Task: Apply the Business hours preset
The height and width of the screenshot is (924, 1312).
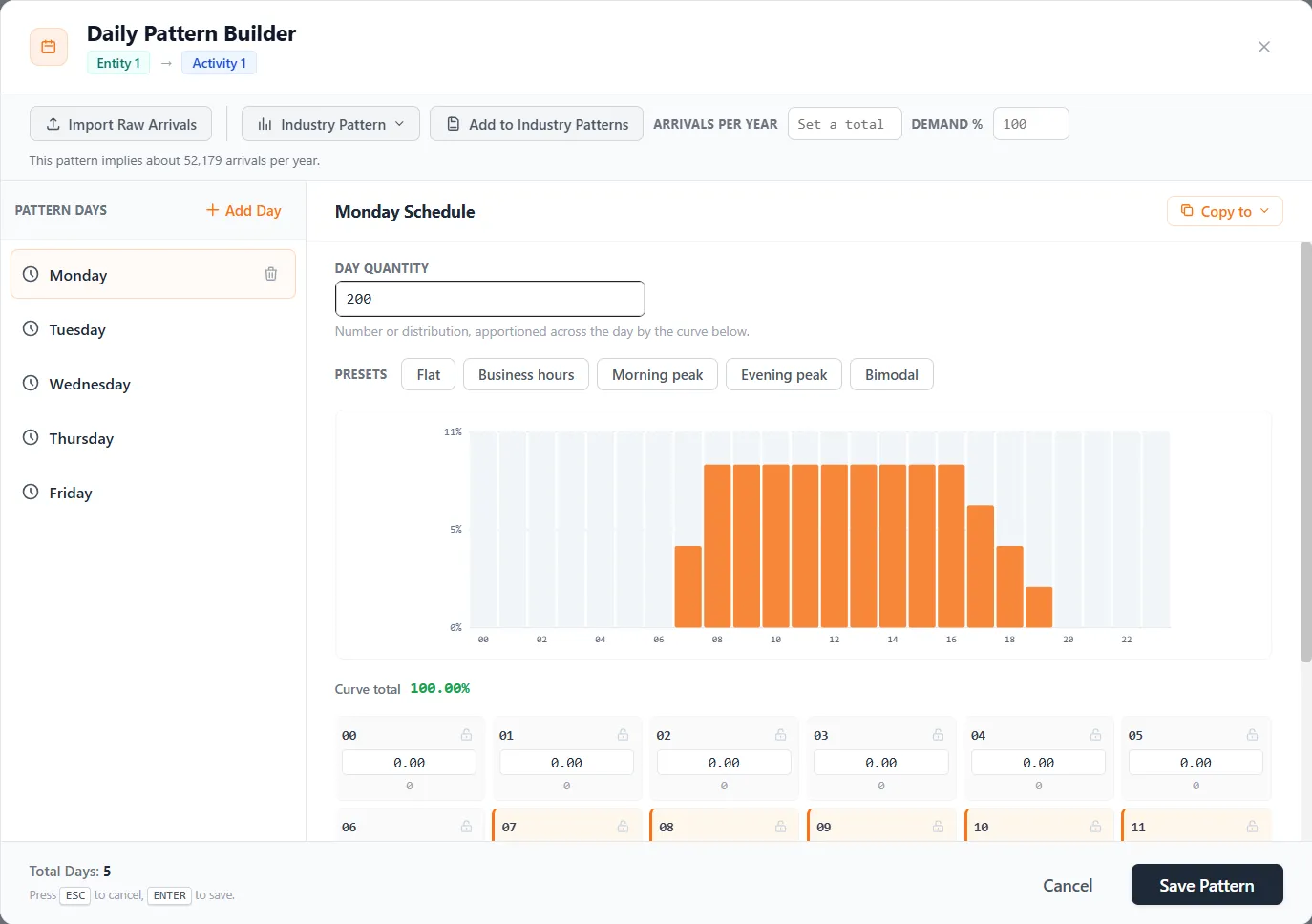Action: pos(526,374)
